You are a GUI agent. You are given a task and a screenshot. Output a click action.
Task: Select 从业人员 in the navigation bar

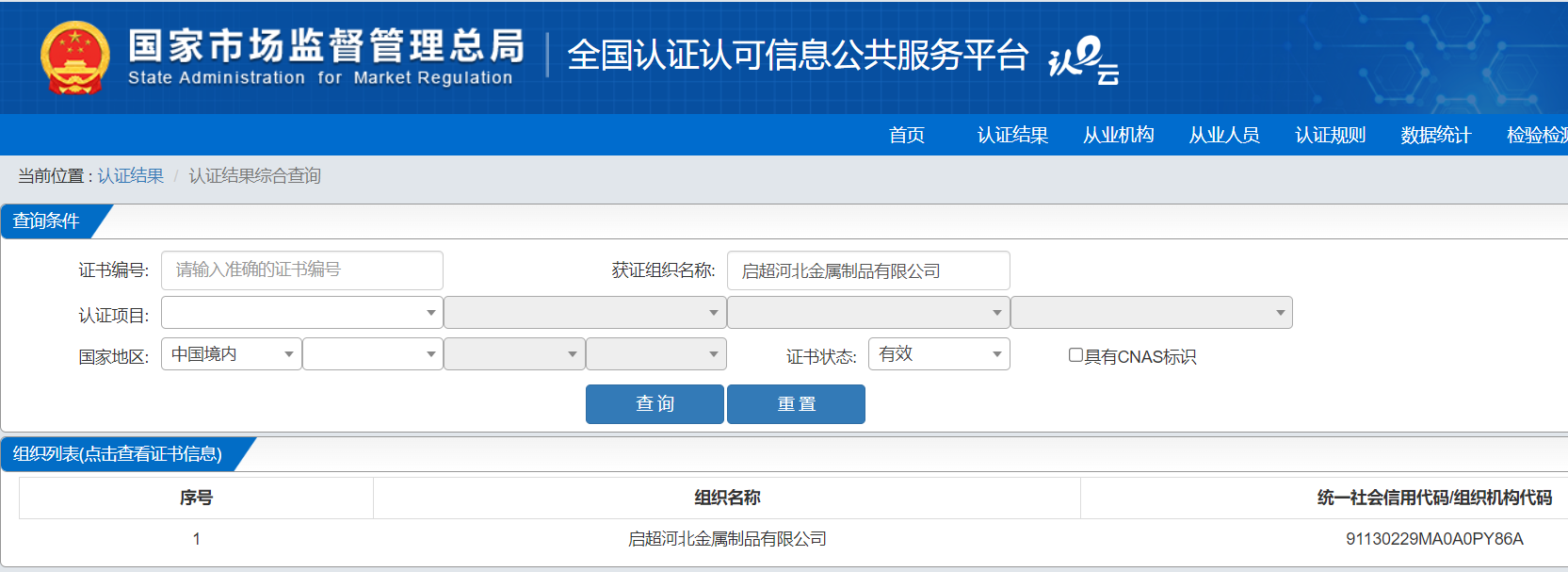1224,135
